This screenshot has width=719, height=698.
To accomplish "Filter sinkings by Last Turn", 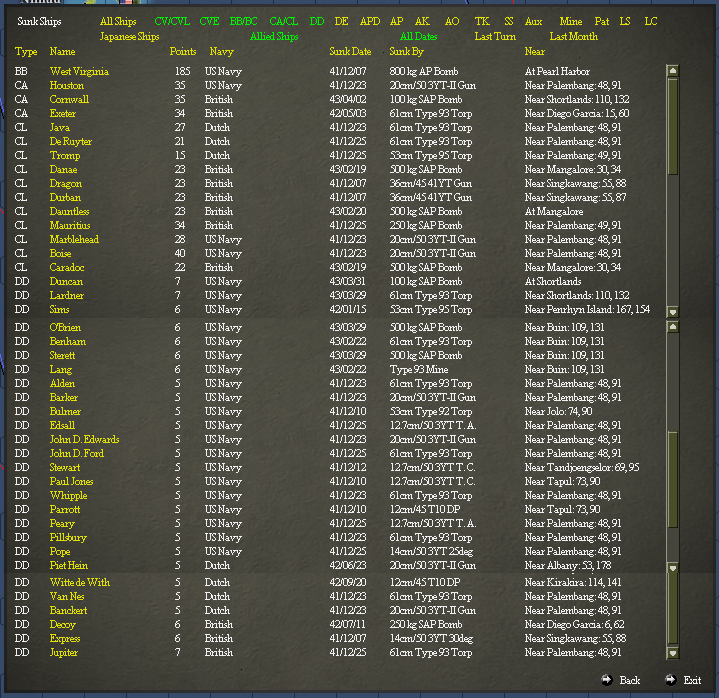I will point(495,37).
